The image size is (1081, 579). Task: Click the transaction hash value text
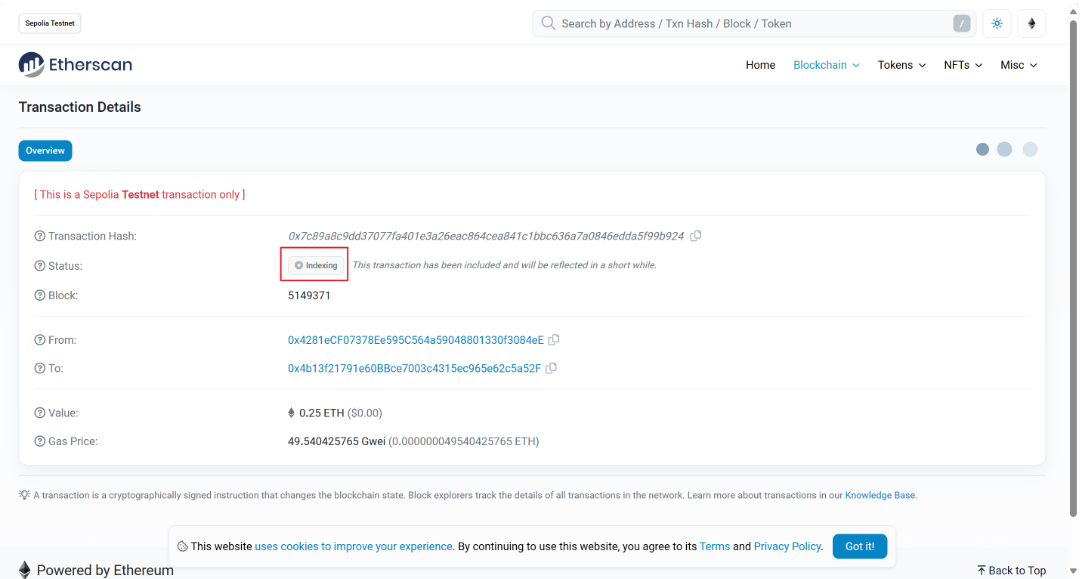coord(486,236)
